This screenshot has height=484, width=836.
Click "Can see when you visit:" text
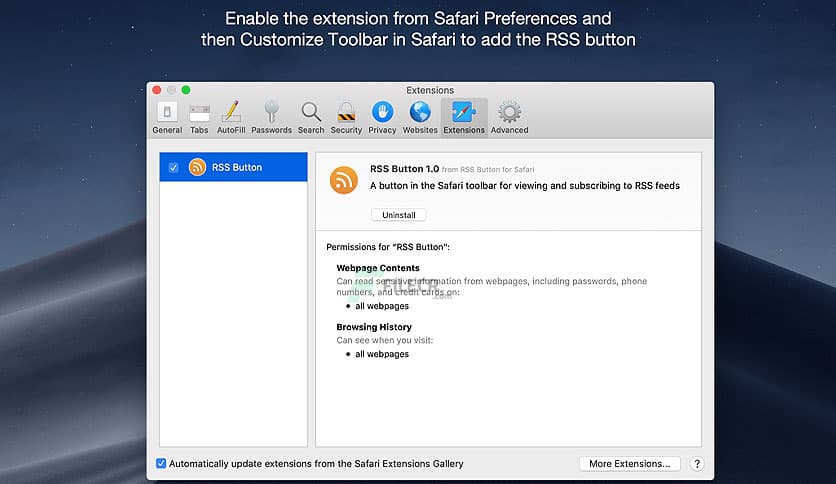coord(384,340)
